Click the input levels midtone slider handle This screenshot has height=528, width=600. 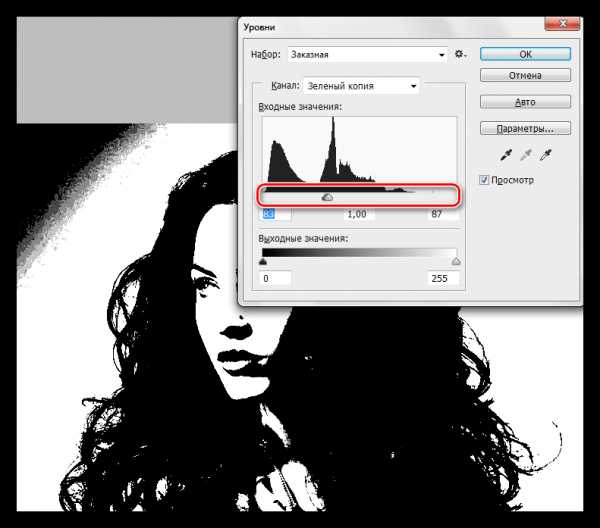[x=327, y=197]
